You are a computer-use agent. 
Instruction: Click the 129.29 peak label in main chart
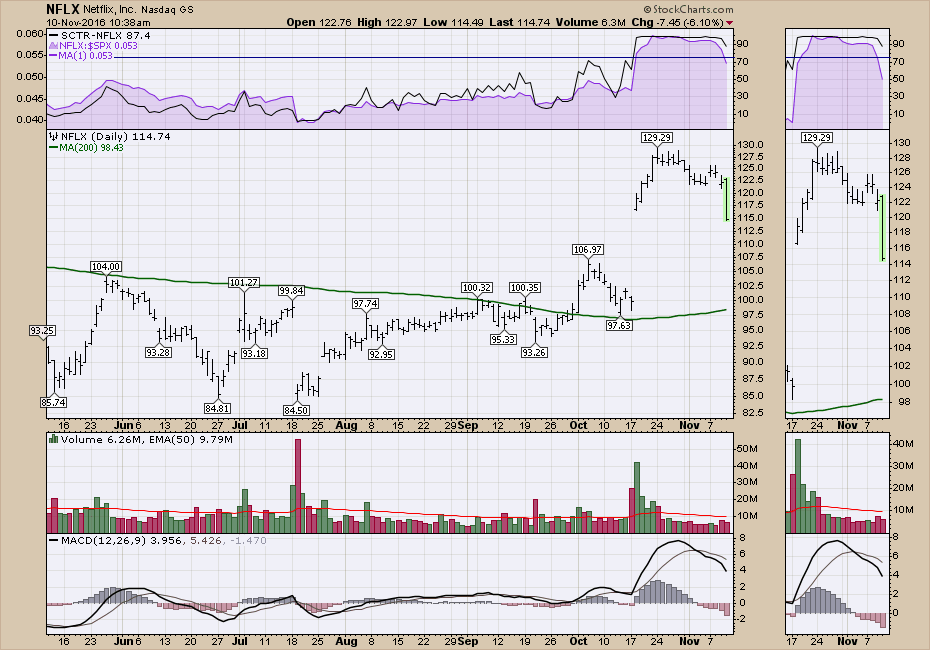click(x=657, y=138)
